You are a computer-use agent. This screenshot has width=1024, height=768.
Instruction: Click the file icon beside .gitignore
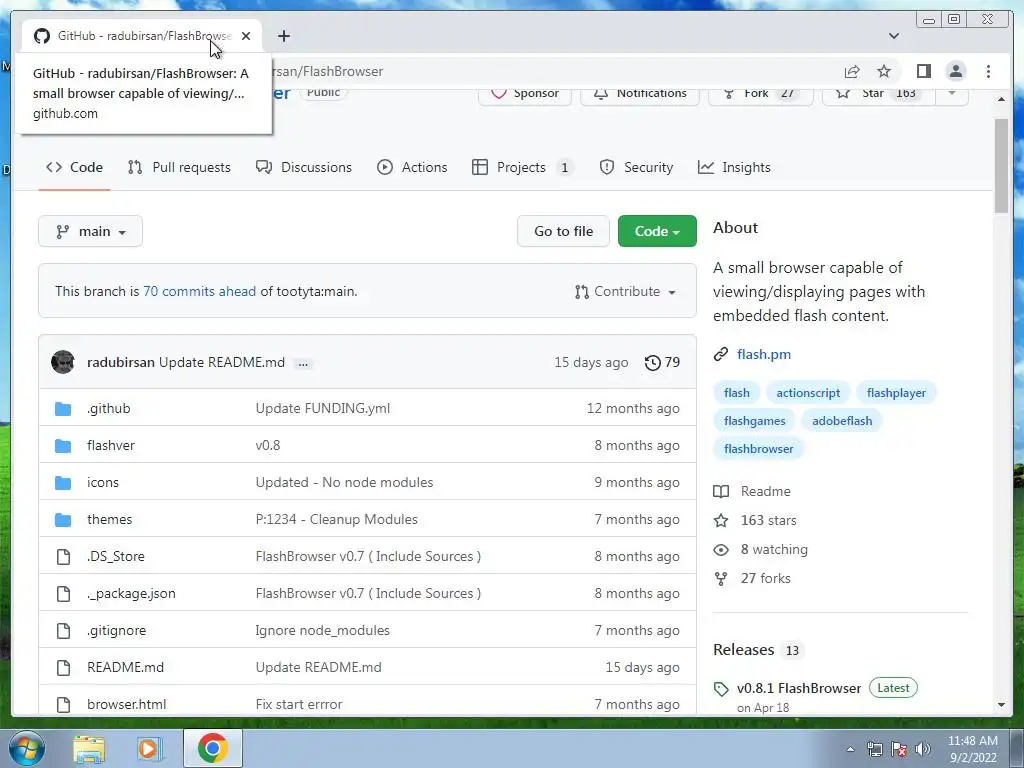[x=63, y=630]
